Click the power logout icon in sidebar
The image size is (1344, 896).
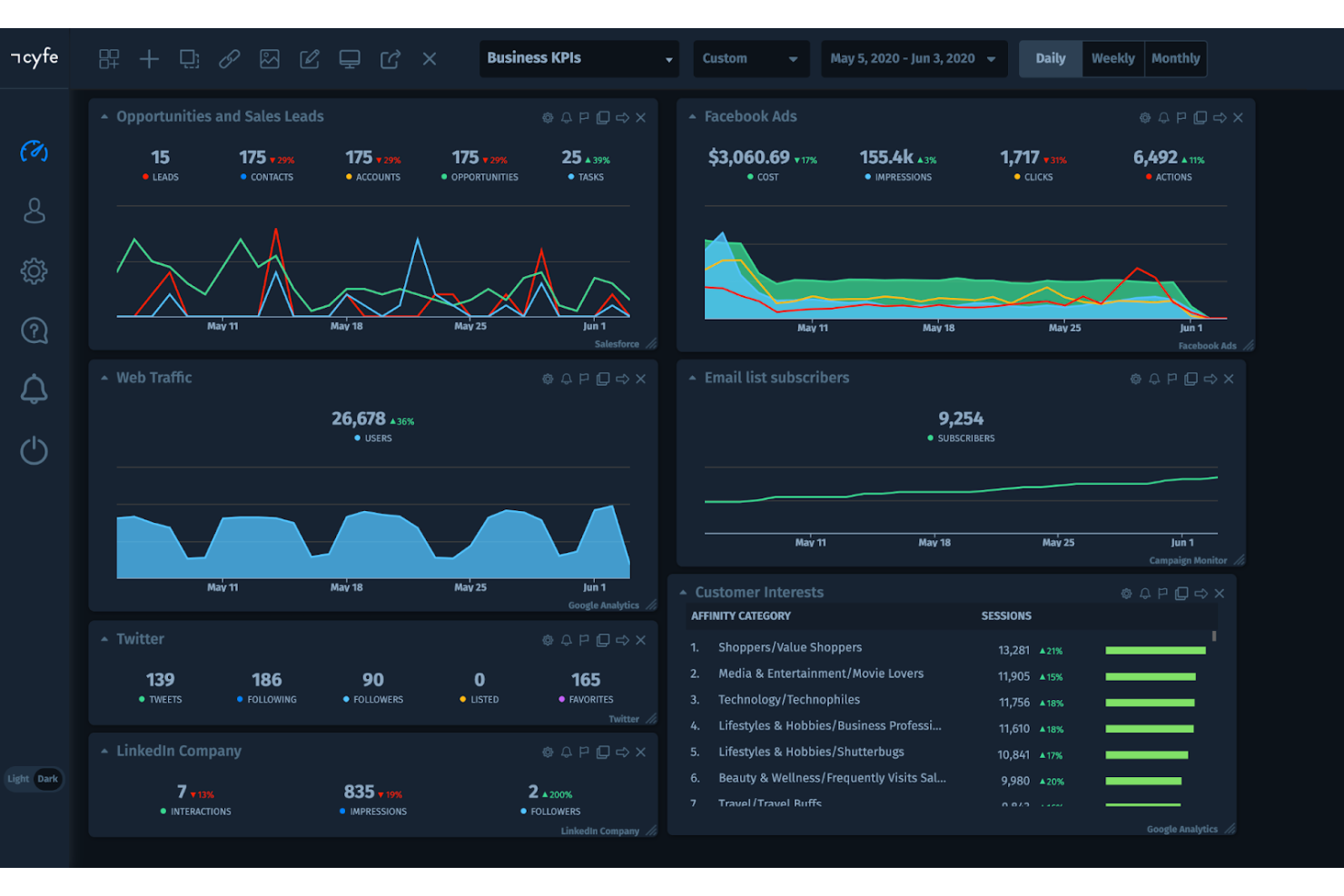[x=34, y=450]
